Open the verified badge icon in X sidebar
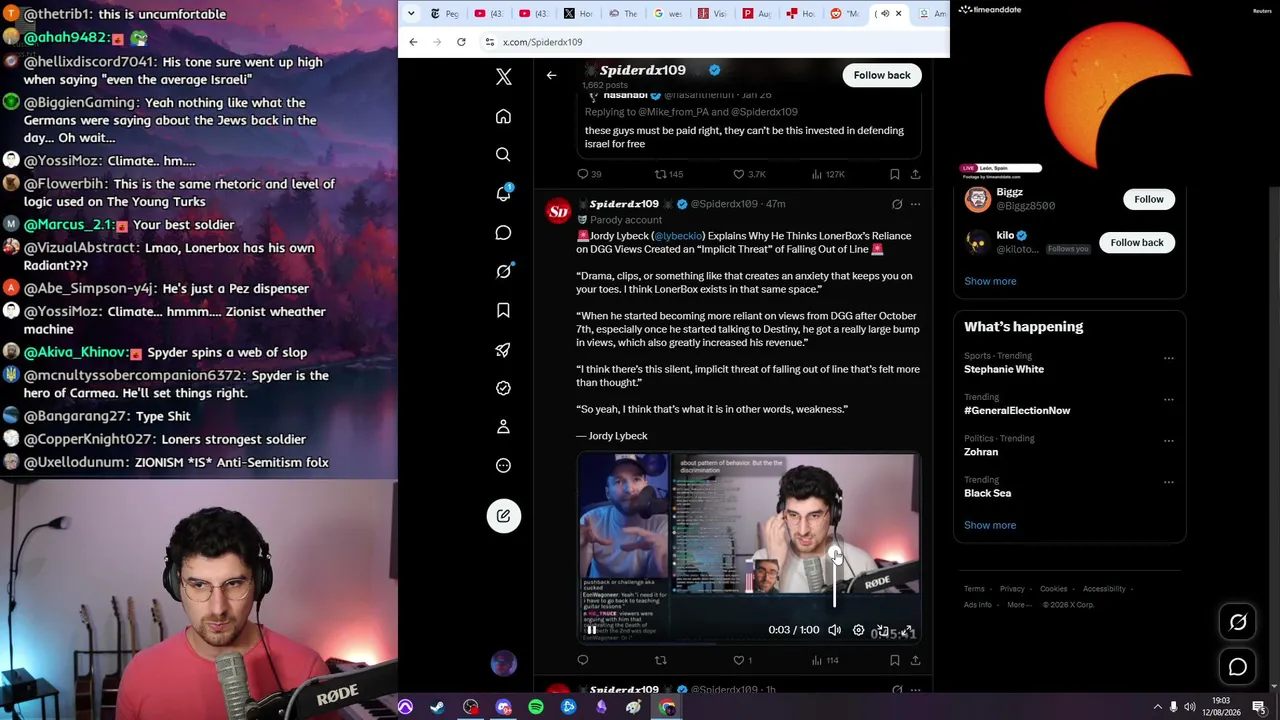Viewport: 1280px width, 720px height. coord(503,388)
